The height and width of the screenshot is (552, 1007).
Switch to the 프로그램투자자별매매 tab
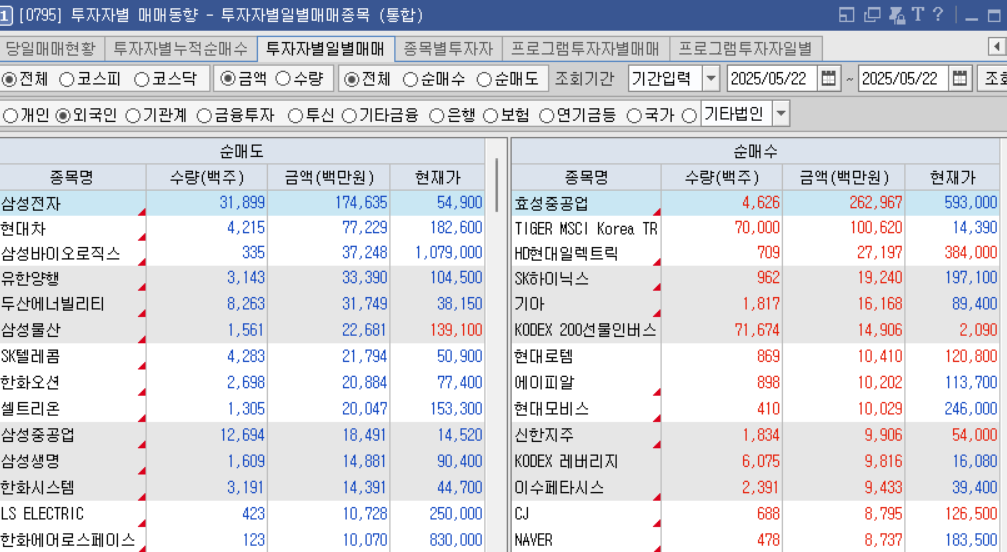585,48
